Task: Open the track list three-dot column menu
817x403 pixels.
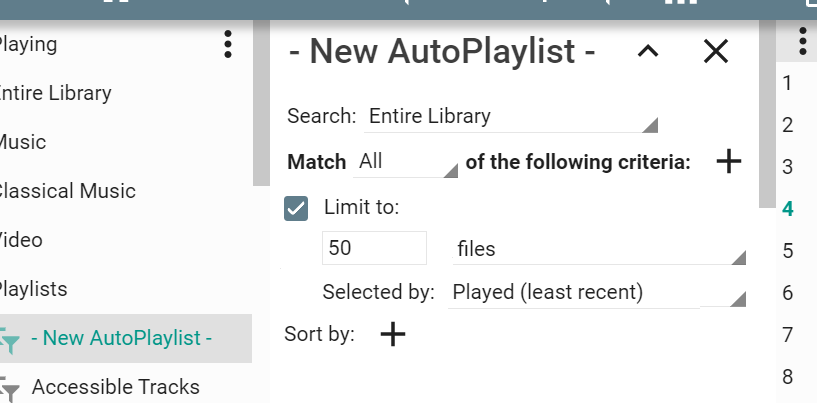Action: (x=802, y=42)
